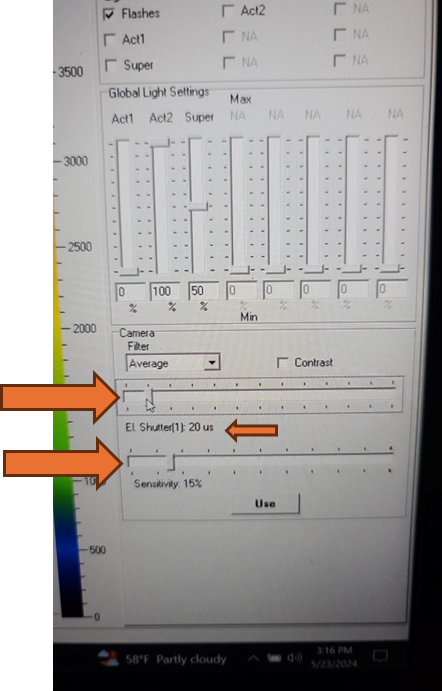The width and height of the screenshot is (442, 691).
Task: Open the weather widget in taskbar
Action: [x=162, y=659]
